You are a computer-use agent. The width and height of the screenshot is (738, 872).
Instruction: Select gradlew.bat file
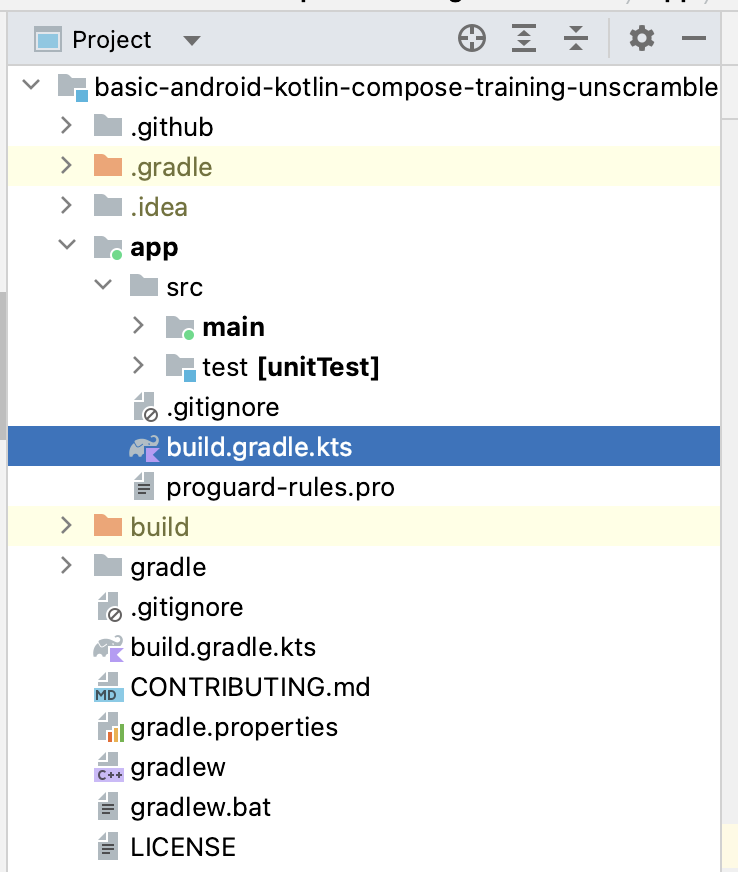point(200,808)
